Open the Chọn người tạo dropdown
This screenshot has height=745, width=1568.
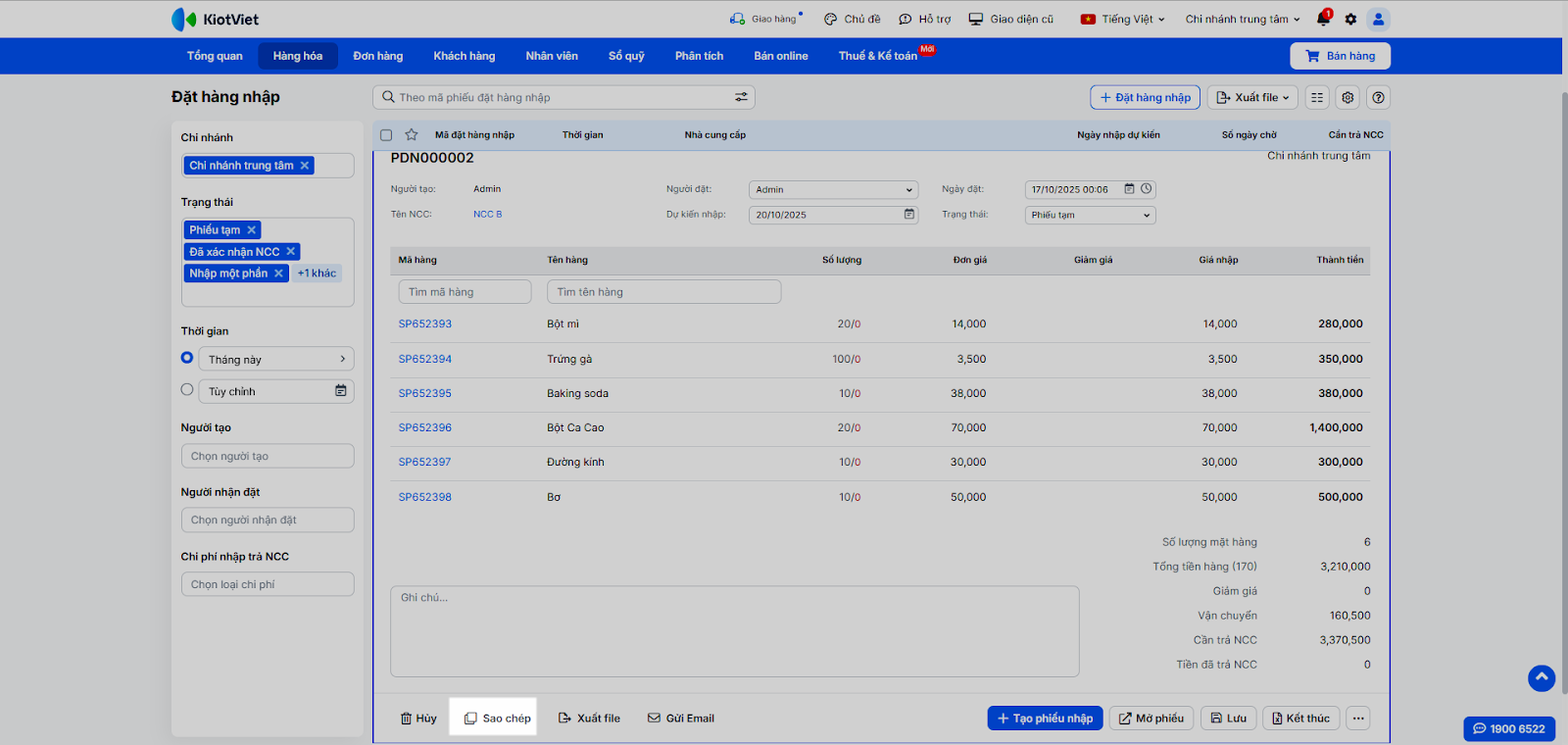tap(268, 456)
